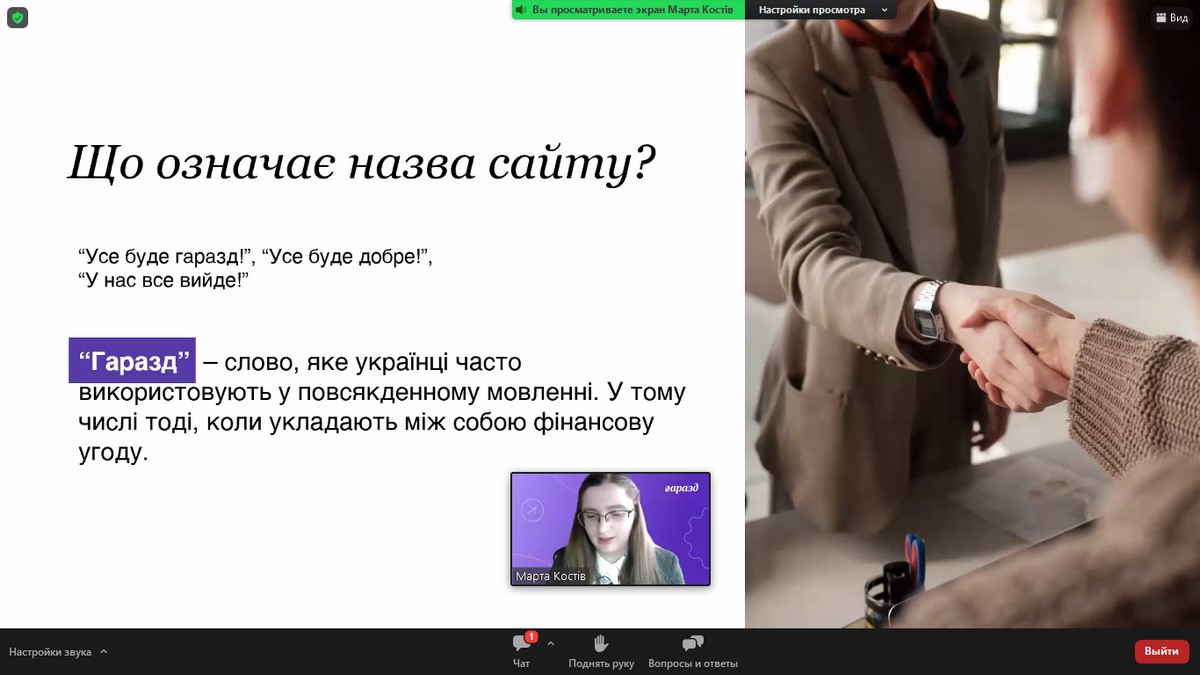Screen dimensions: 1200x675
Task: Click the Настройки звука label
Action: 50,652
